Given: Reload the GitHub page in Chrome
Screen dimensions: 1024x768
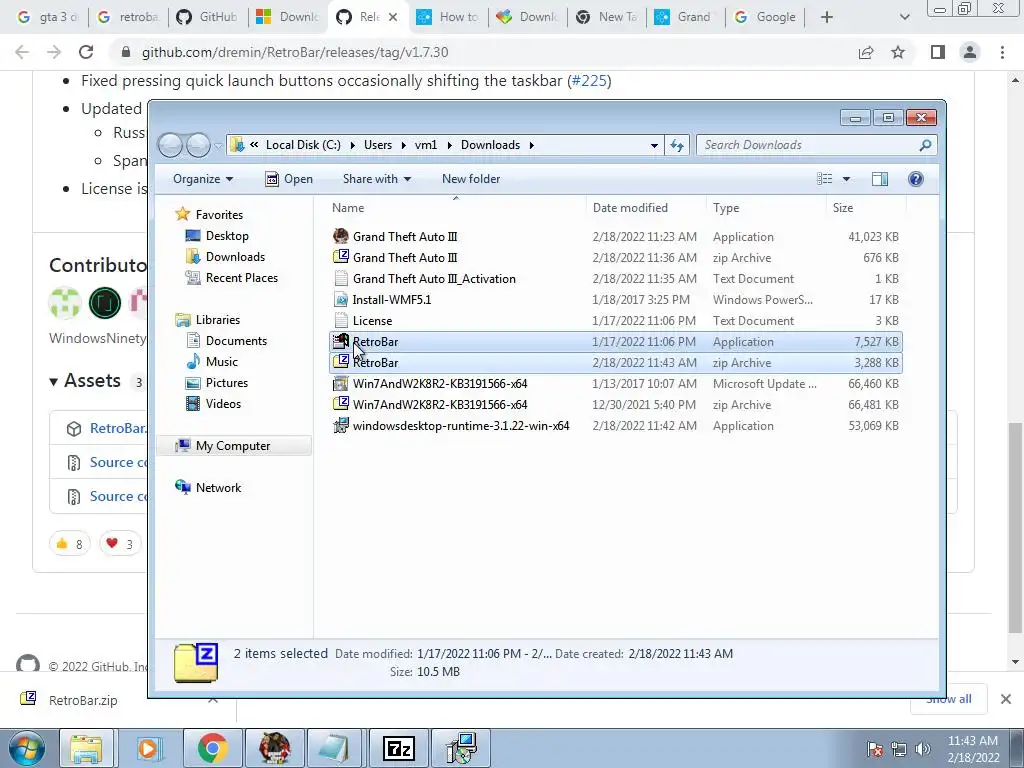Looking at the screenshot, I should click(86, 52).
